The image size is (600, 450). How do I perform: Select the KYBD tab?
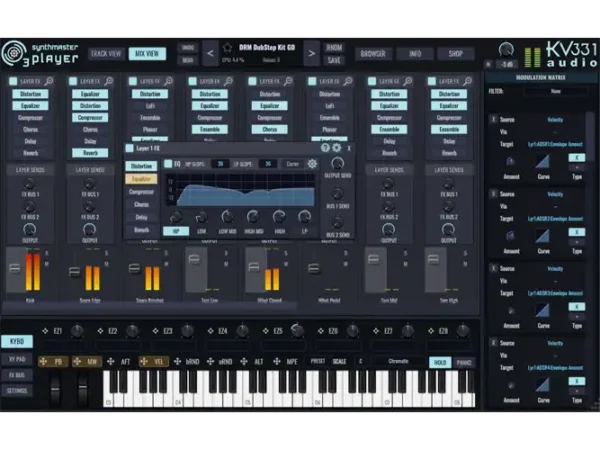17,341
